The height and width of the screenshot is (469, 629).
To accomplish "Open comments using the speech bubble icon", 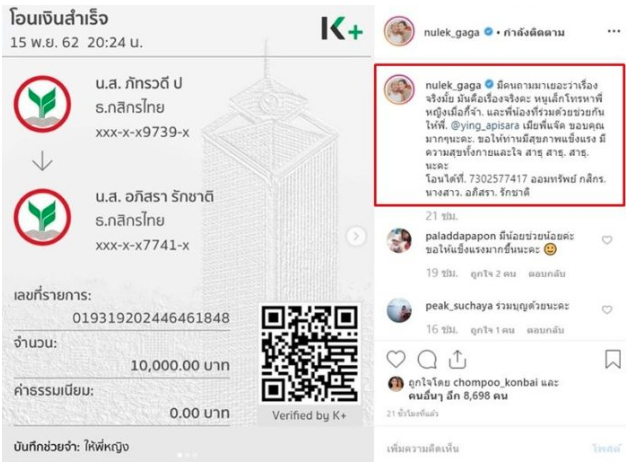I will click(x=427, y=359).
